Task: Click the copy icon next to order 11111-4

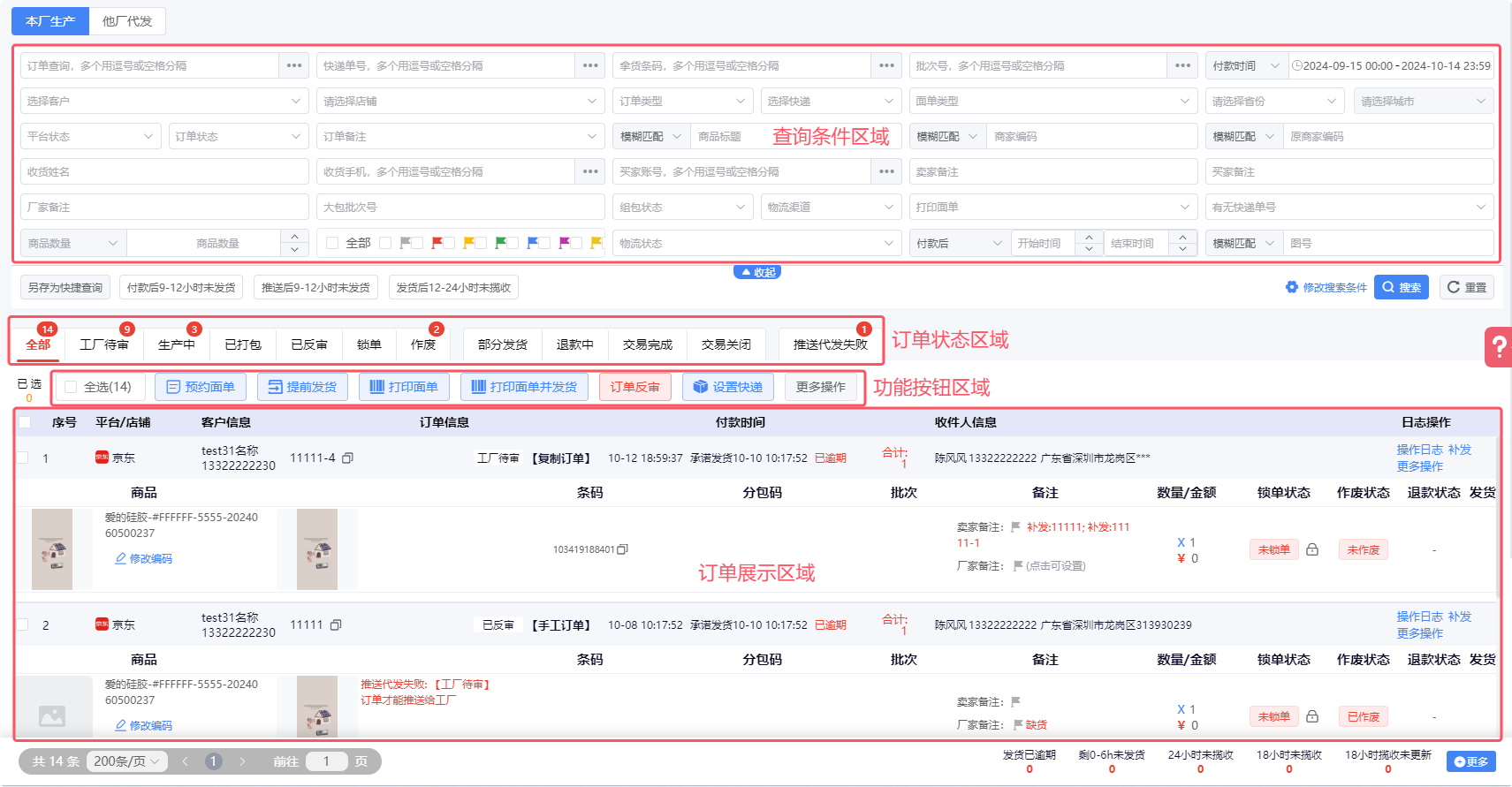Action: click(347, 458)
